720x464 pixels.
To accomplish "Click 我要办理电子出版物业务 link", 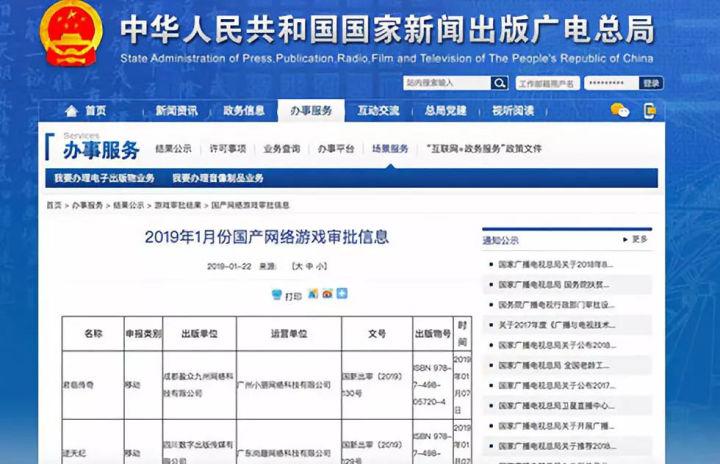I will (x=104, y=178).
